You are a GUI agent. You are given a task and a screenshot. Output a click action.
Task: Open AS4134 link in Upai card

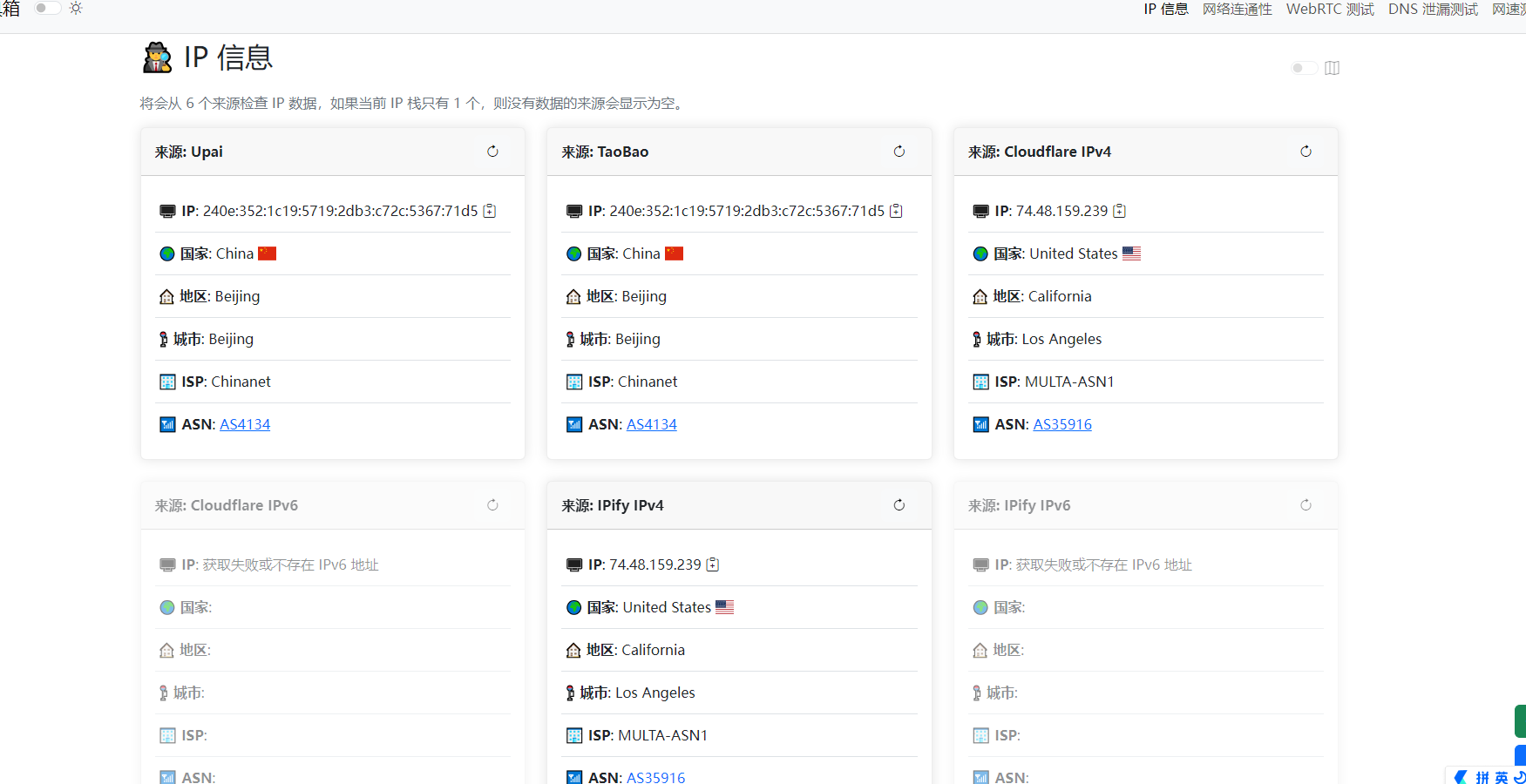245,424
